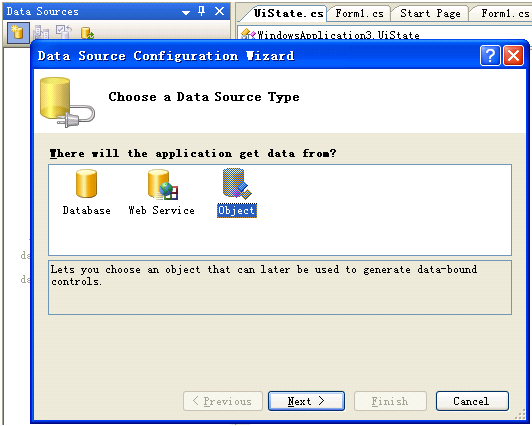Viewport: 532px width, 426px height.
Task: Click the third Data Sources toolbar icon
Action: click(64, 32)
